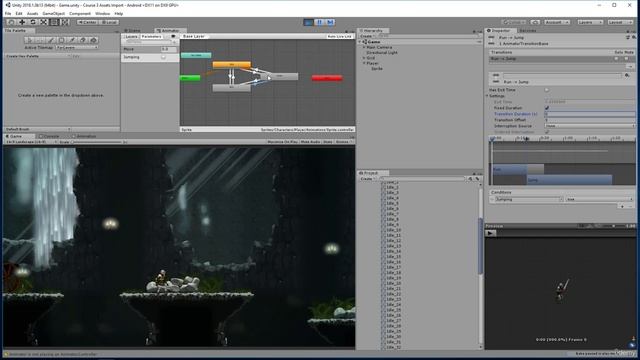Pick the Tile Palette flood fill tool
Viewport: 640px width, 360px height.
(x=93, y=40)
